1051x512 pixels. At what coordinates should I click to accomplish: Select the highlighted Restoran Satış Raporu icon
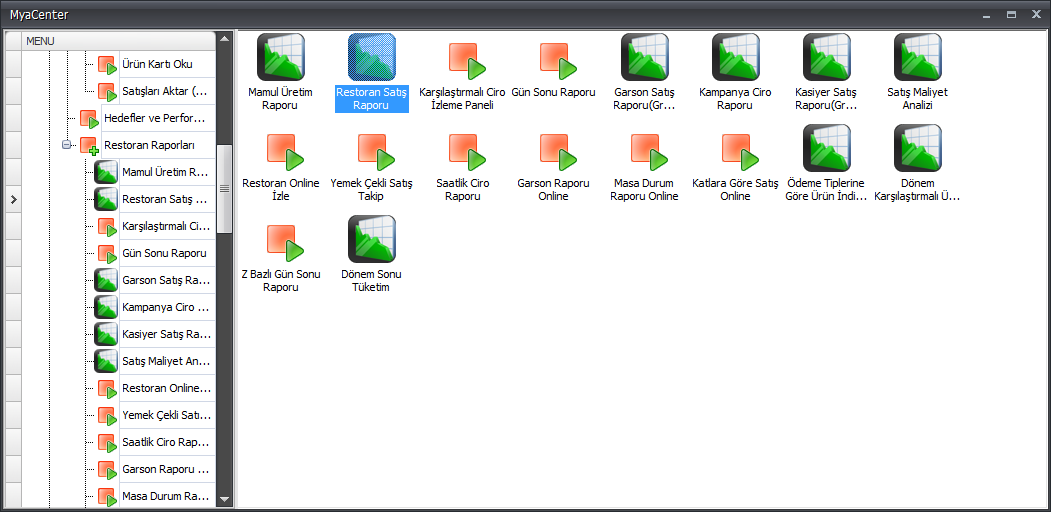372,57
